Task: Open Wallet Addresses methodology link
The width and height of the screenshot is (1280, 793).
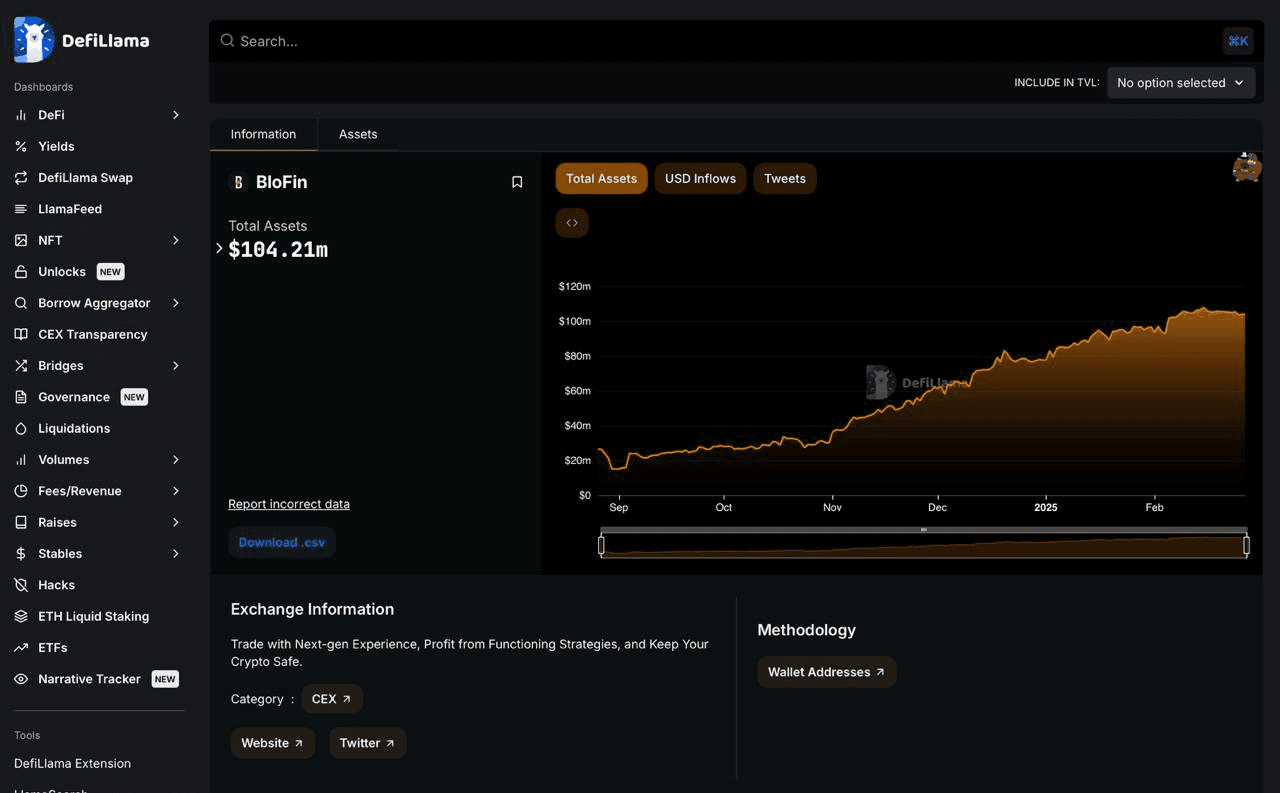Action: [826, 672]
